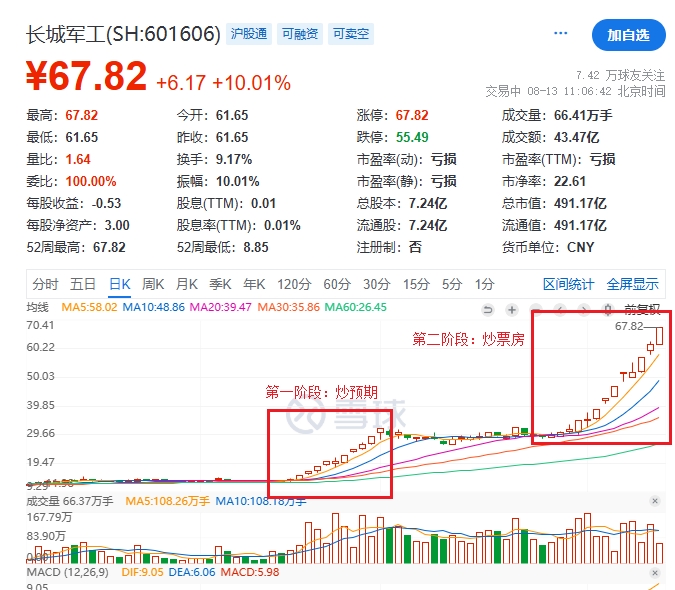This screenshot has height=590, width=675.
Task: Click the 沪股通 tag
Action: point(249,34)
